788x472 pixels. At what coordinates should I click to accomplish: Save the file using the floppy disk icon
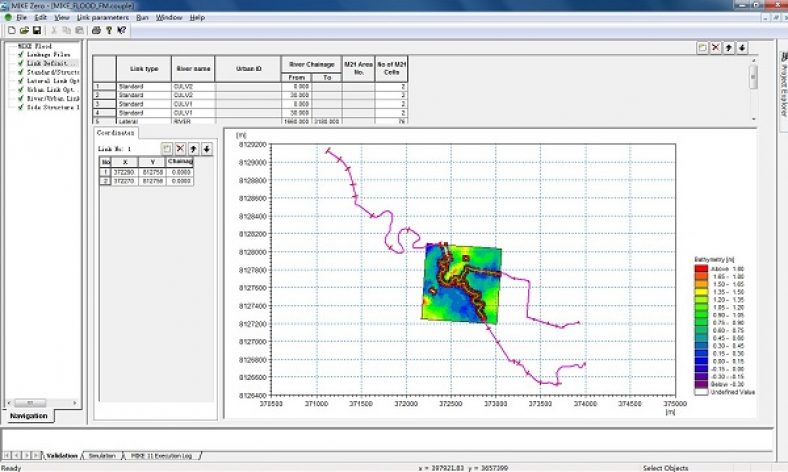pos(36,30)
